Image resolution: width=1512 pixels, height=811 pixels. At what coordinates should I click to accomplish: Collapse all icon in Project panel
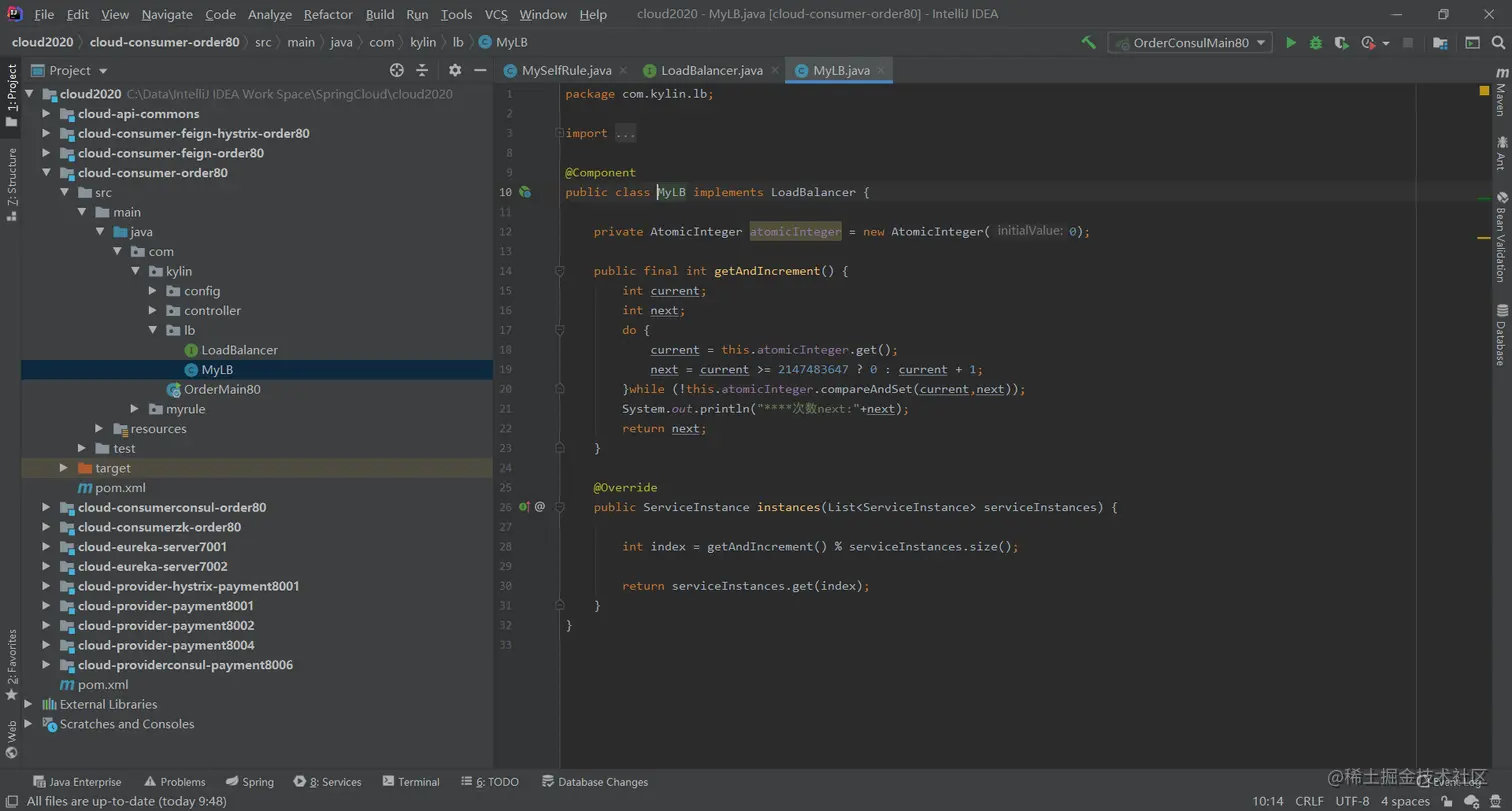(422, 70)
